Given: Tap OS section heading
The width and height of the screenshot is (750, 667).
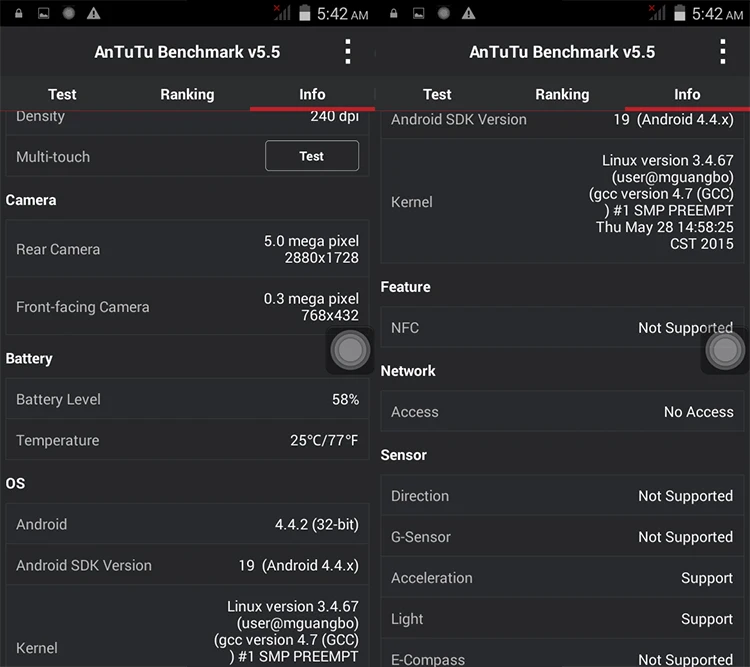Looking at the screenshot, I should pos(15,483).
